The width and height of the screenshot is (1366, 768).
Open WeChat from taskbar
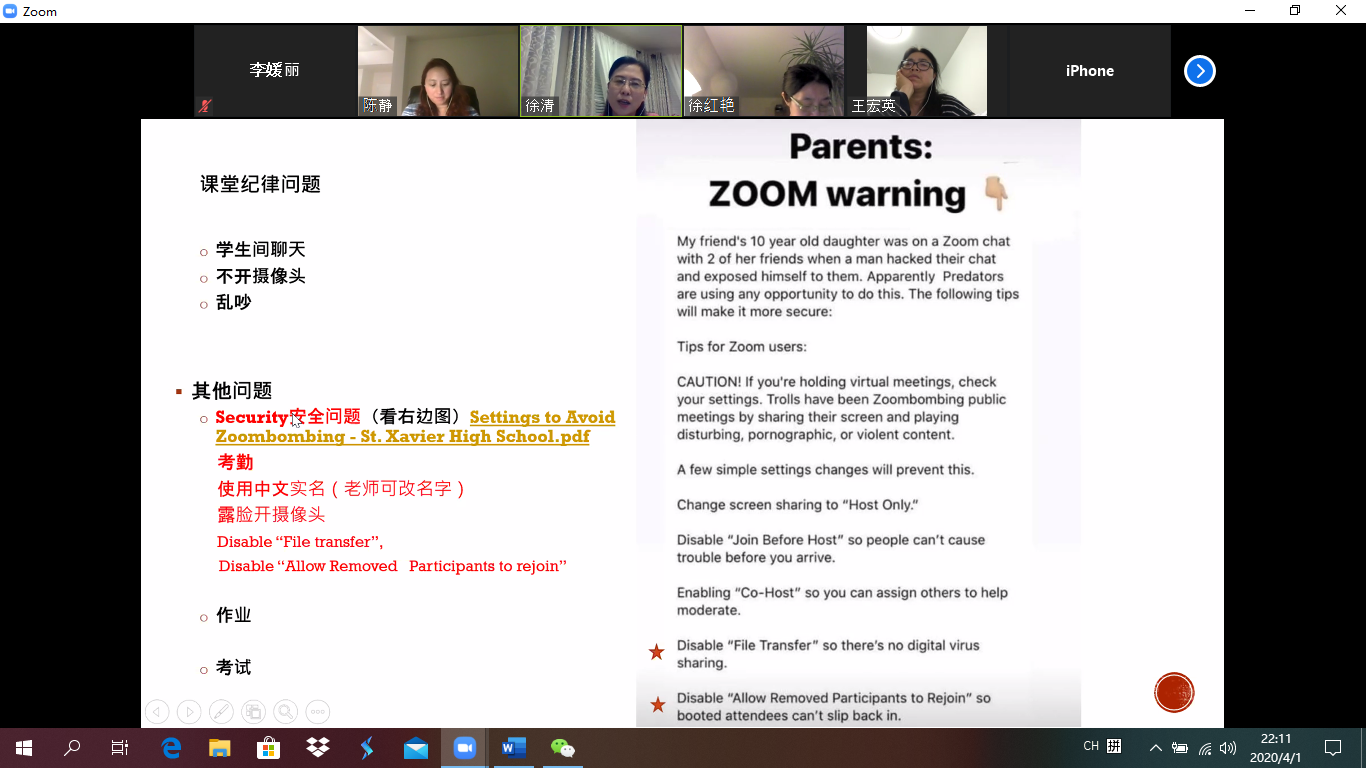pos(563,747)
